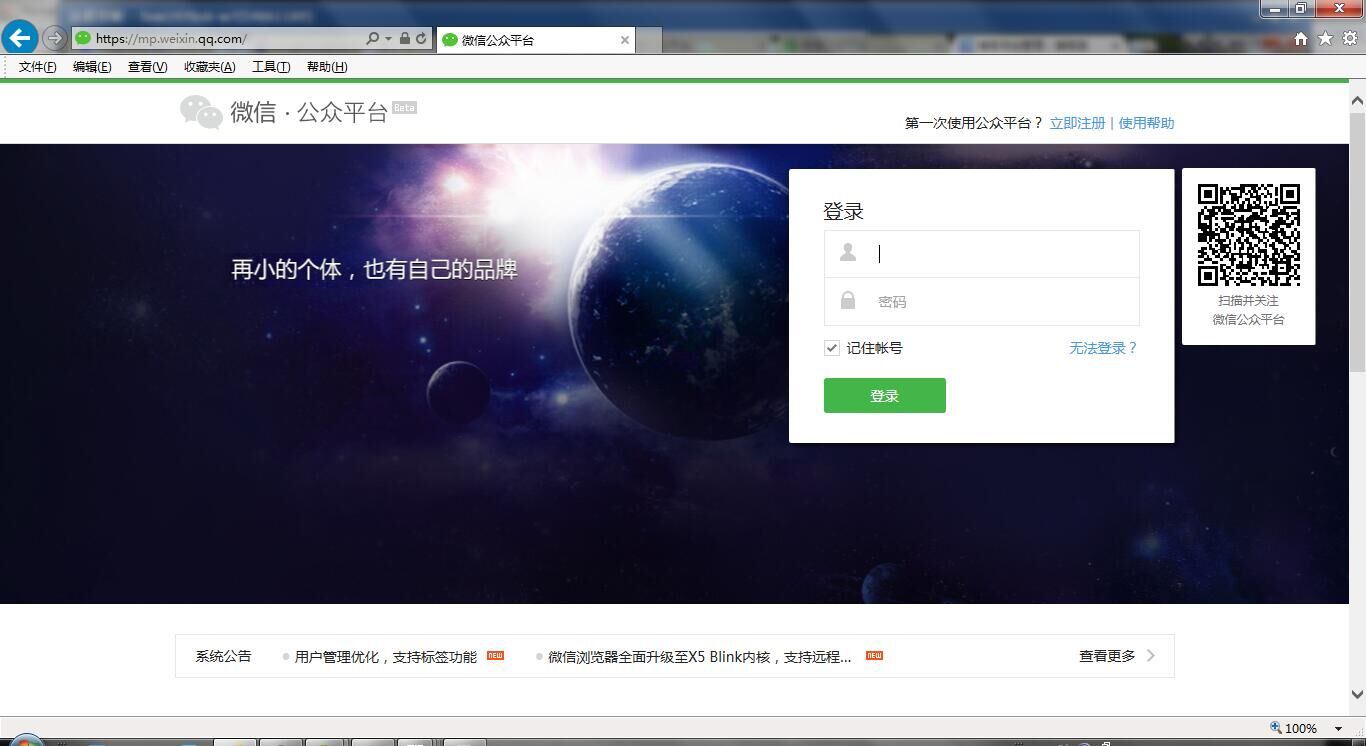Click the WeChat 微信·公众平台 logo
This screenshot has width=1366, height=746.
297,112
